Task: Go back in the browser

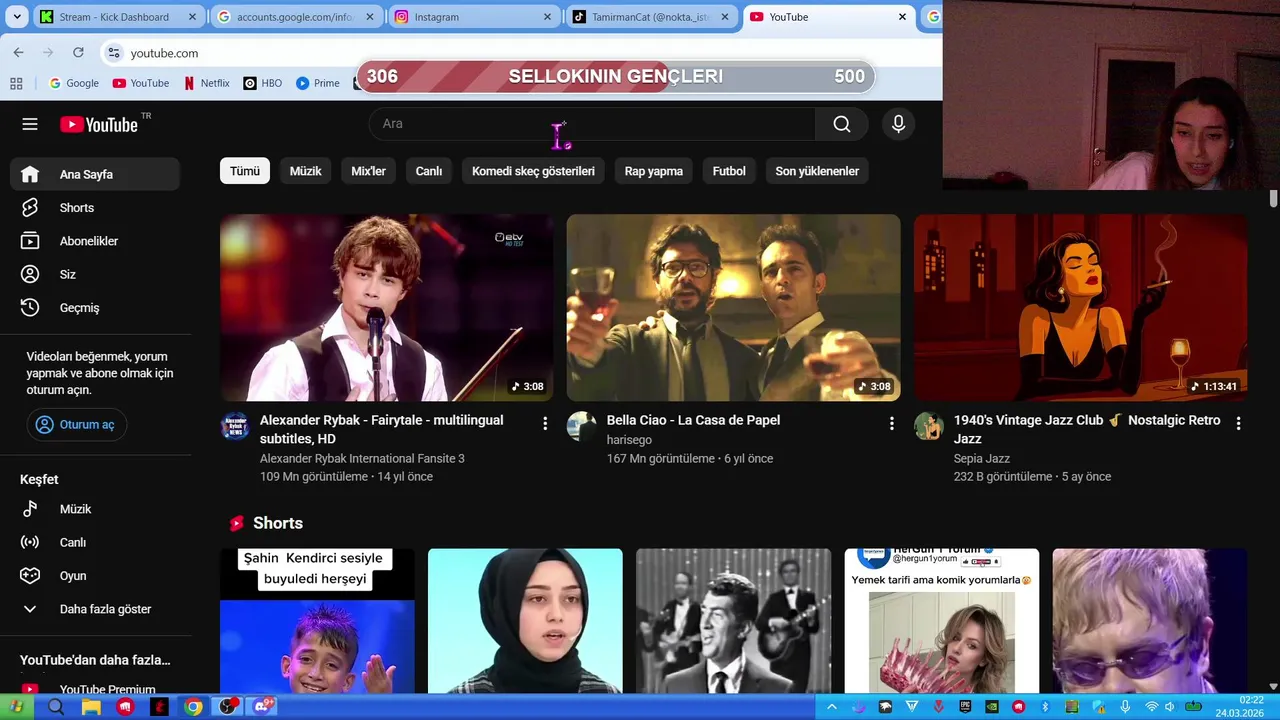Action: [18, 53]
